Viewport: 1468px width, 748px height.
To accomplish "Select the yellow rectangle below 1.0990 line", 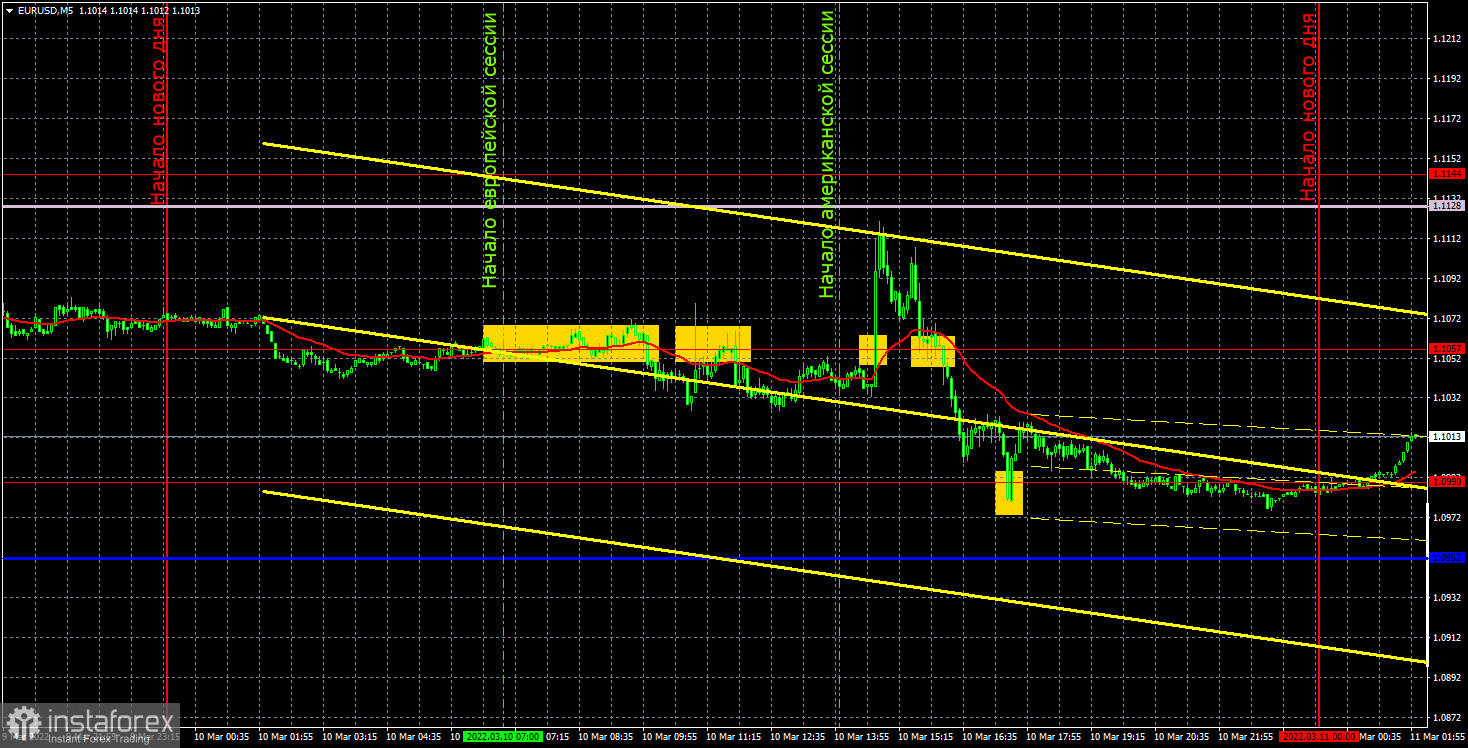I will tap(1009, 493).
